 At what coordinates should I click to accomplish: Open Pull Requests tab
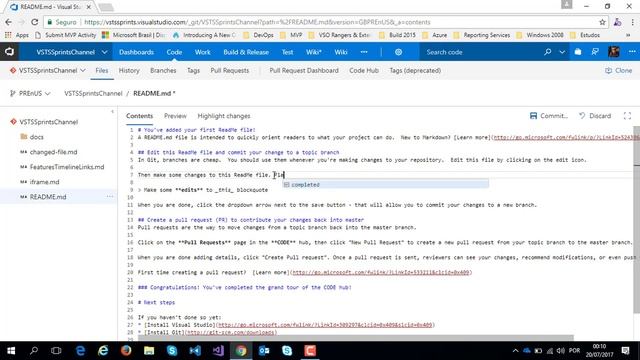pyautogui.click(x=230, y=70)
